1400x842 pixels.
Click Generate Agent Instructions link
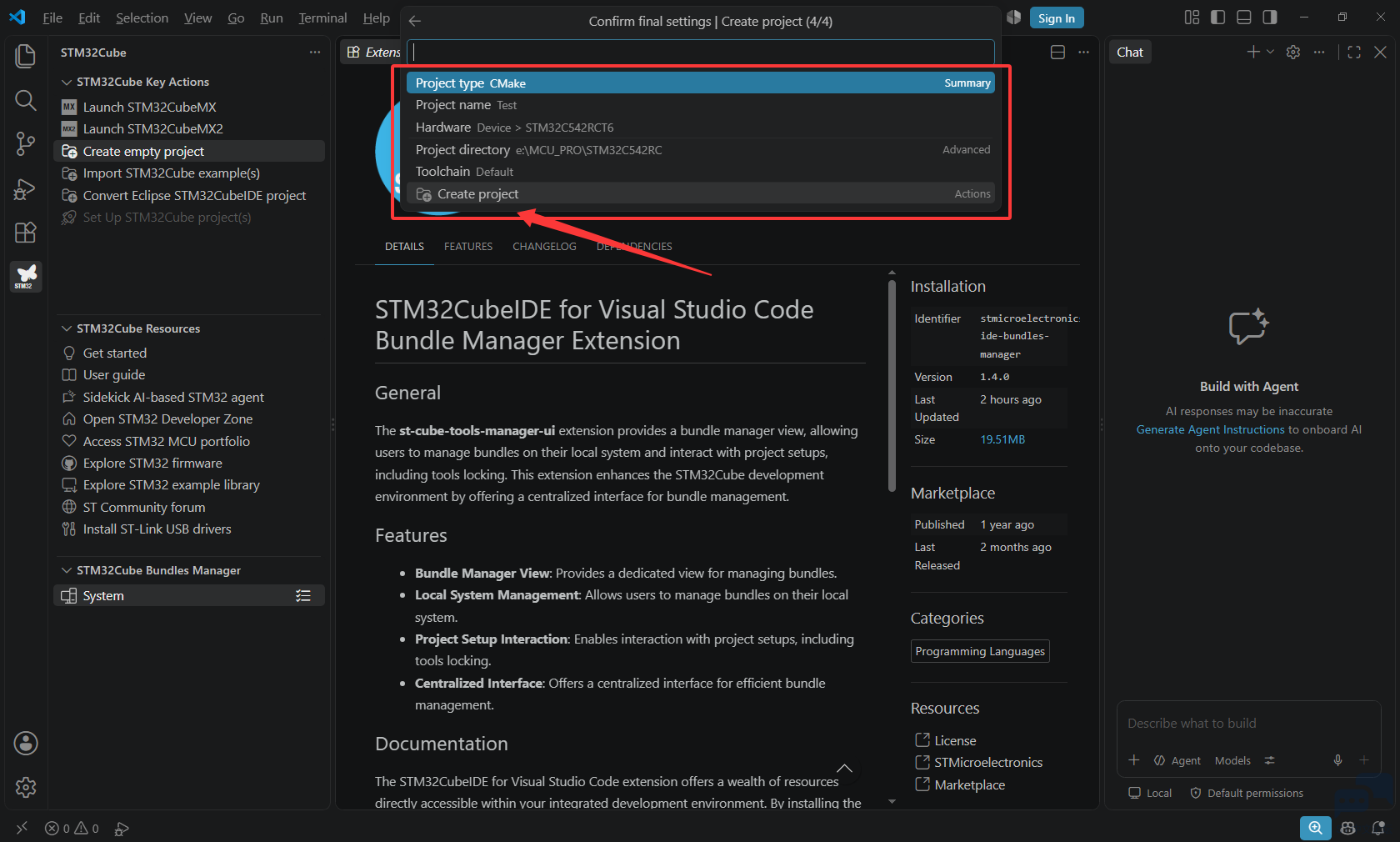pyautogui.click(x=1210, y=429)
